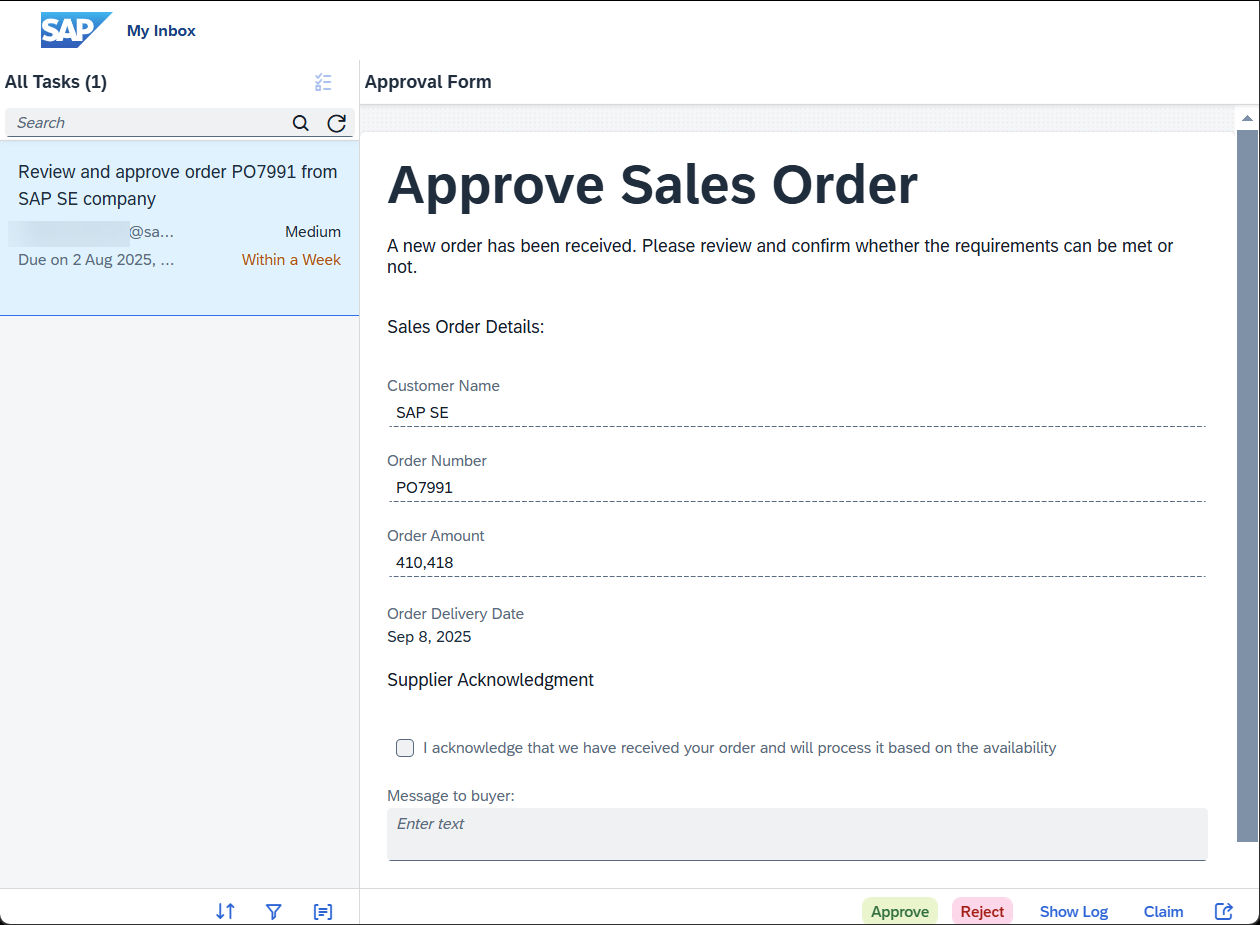Screen dimensions: 1260x925
Task: Click the Message to buyer text area
Action: point(797,834)
